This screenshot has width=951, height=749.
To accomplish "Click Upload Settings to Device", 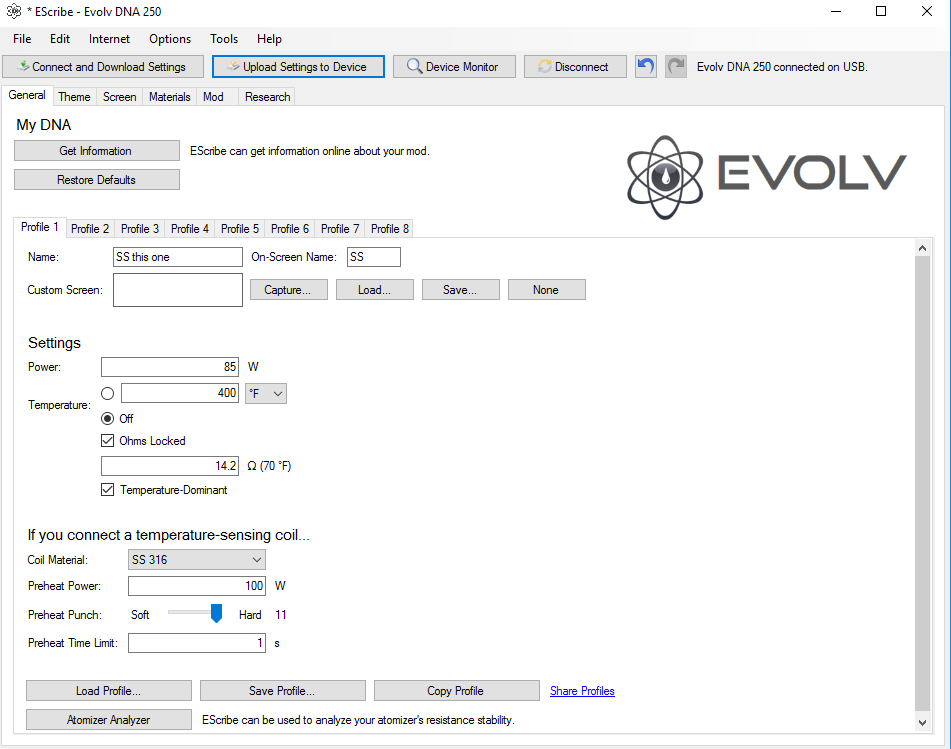I will pyautogui.click(x=298, y=67).
